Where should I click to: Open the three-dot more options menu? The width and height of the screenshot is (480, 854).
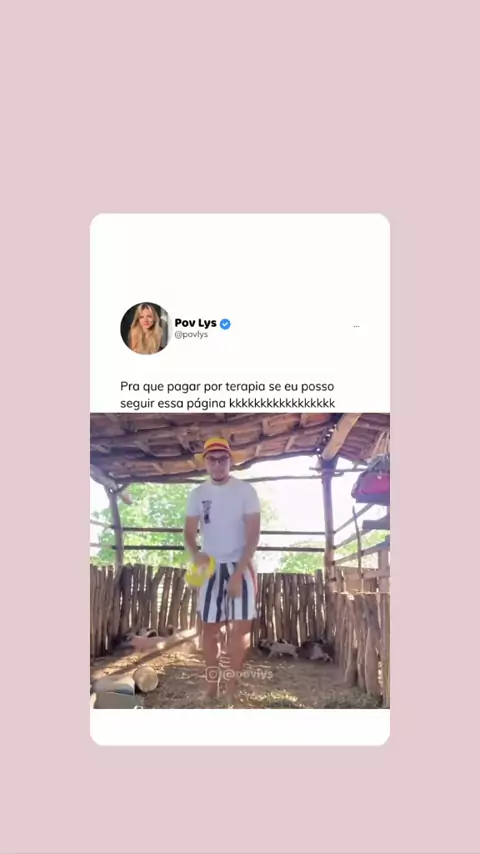pyautogui.click(x=356, y=327)
